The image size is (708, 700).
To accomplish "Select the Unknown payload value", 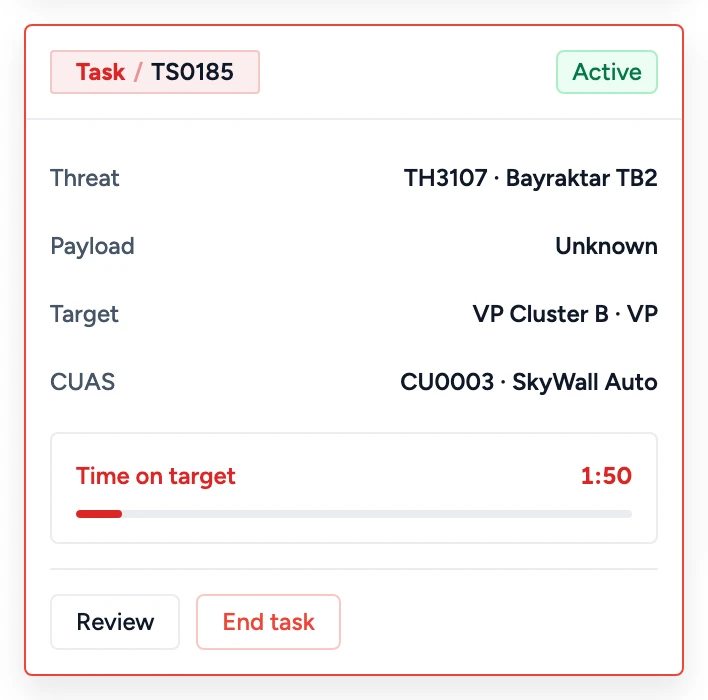I will (606, 246).
